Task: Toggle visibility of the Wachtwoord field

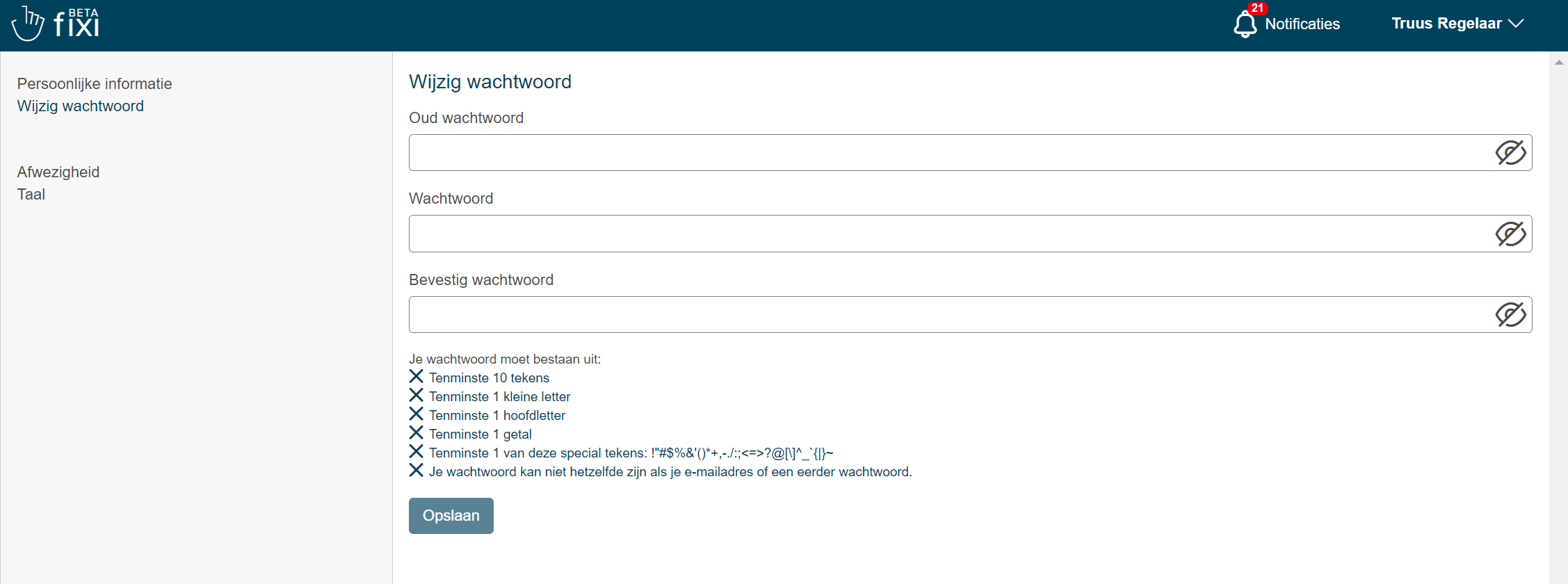Action: (1510, 234)
